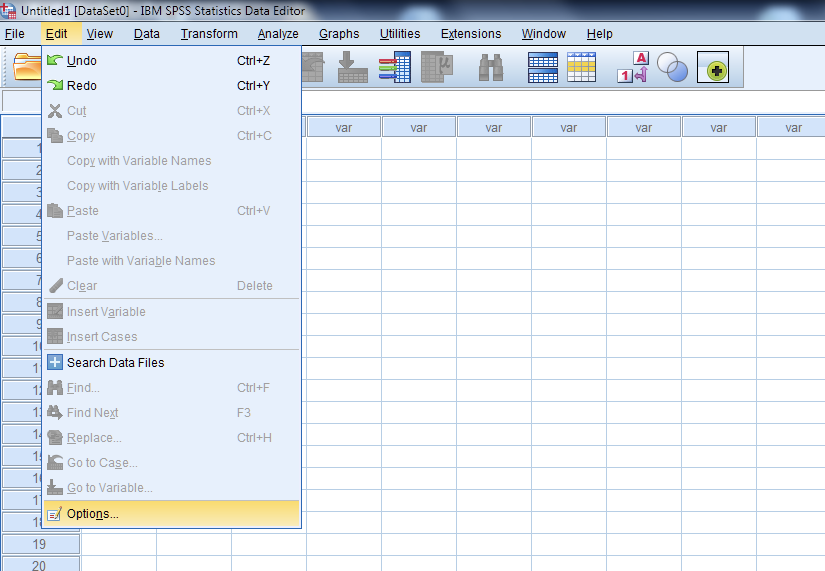Open the Transform menu

click(x=209, y=34)
